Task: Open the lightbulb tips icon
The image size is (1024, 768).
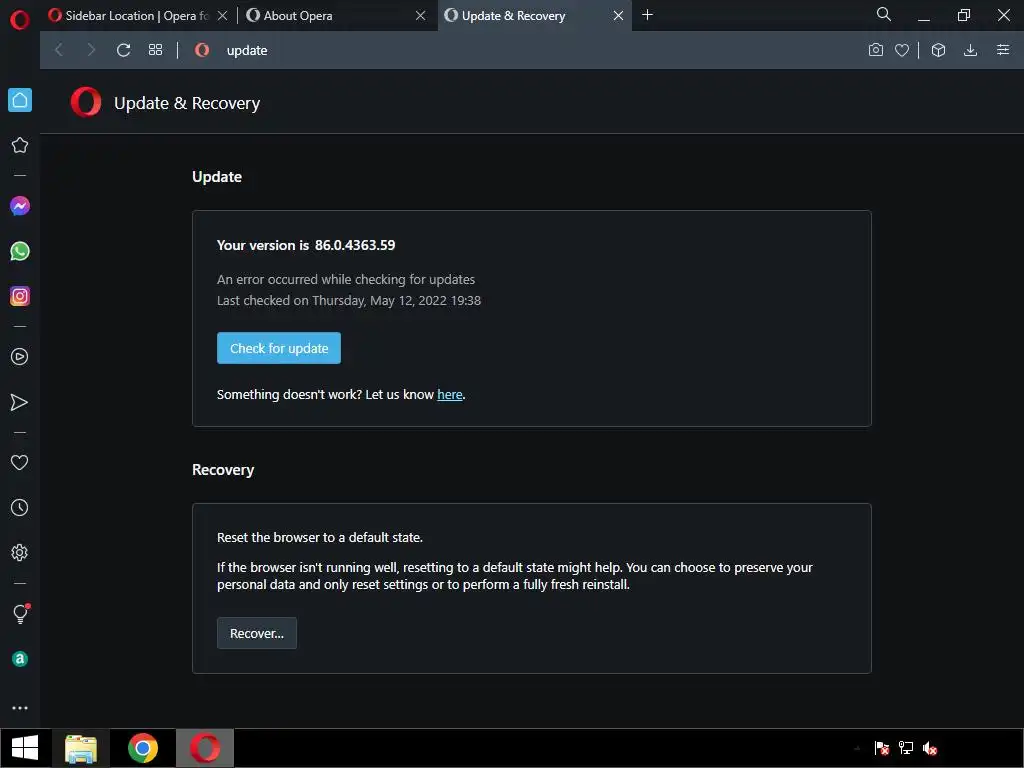Action: click(x=21, y=613)
